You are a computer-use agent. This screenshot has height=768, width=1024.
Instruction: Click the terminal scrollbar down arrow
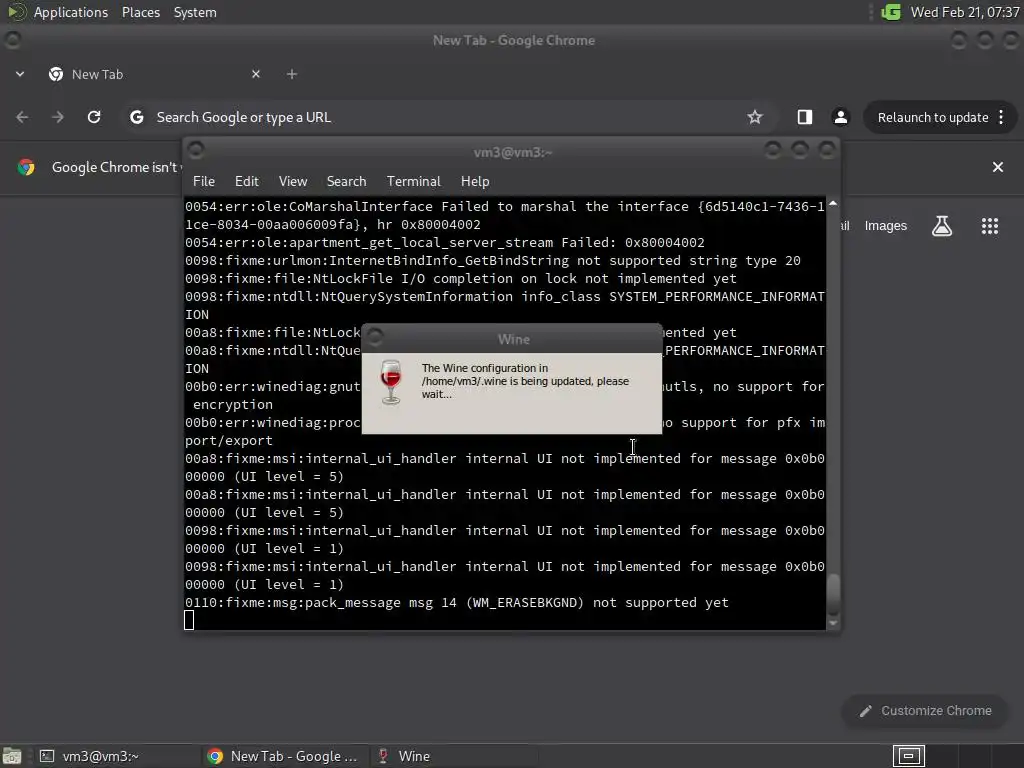(833, 624)
